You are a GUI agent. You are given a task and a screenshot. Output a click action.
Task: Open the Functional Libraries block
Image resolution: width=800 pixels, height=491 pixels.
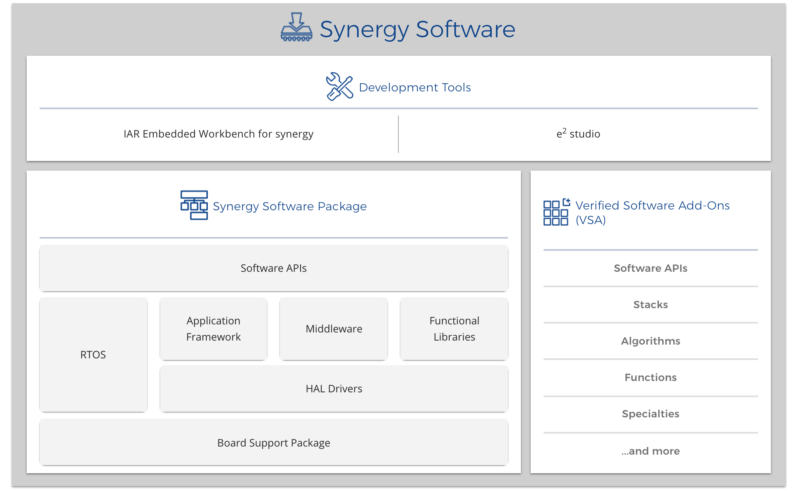(x=454, y=329)
